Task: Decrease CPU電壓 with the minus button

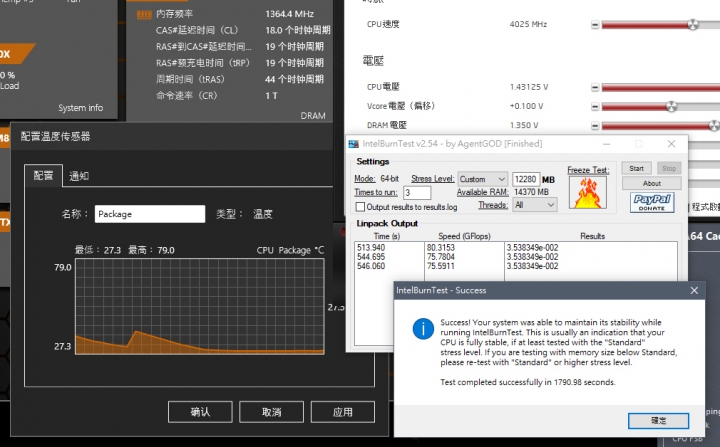Action: (x=595, y=87)
